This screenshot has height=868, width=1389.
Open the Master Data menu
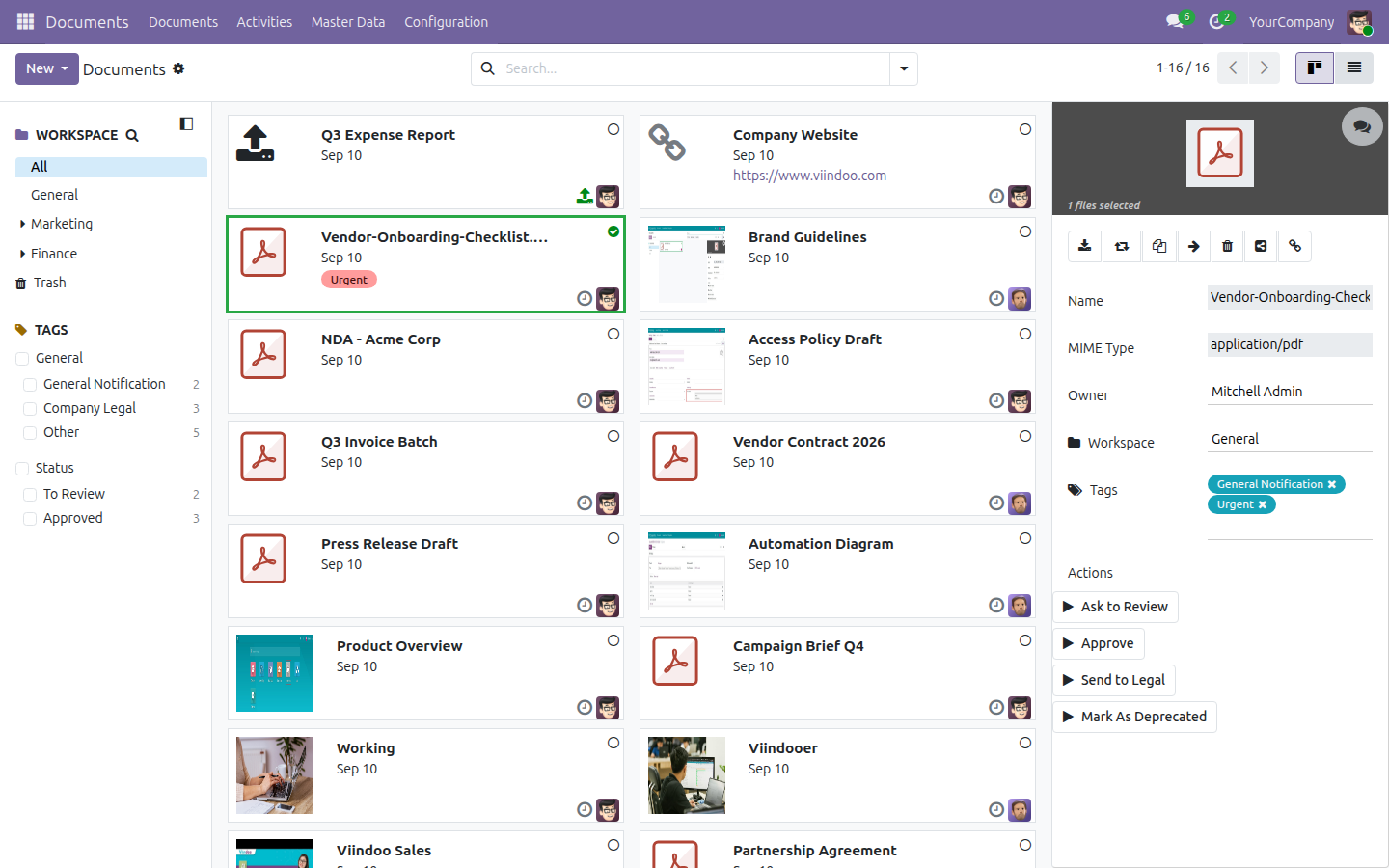348,22
